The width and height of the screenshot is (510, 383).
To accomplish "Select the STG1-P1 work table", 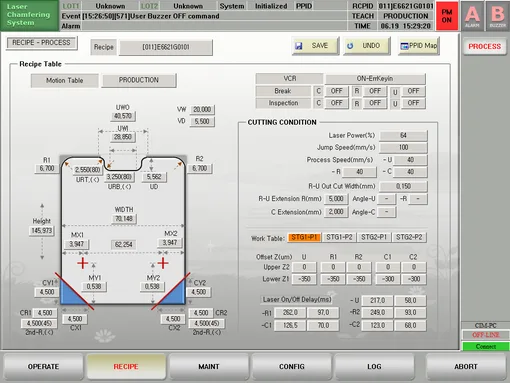I will (x=304, y=237).
